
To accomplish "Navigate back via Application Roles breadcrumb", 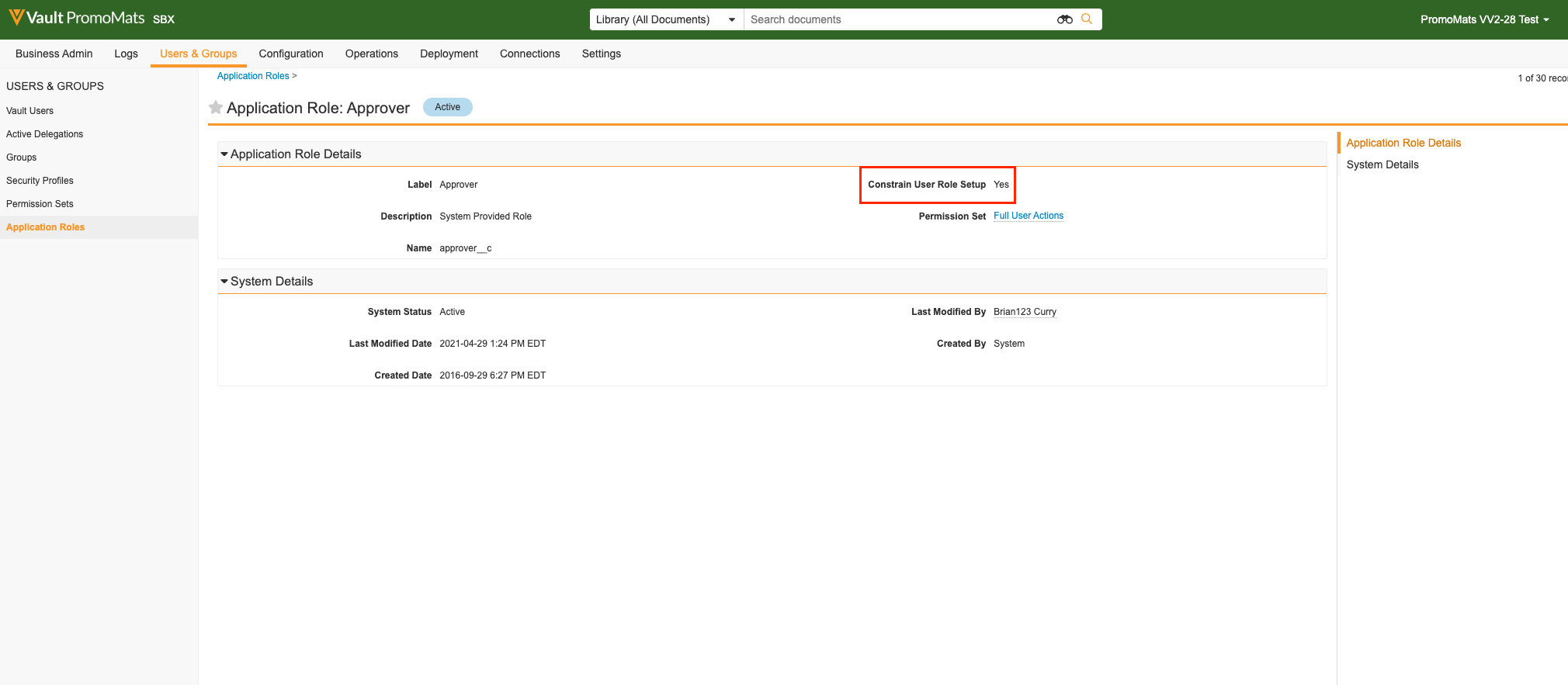I will click(x=253, y=76).
